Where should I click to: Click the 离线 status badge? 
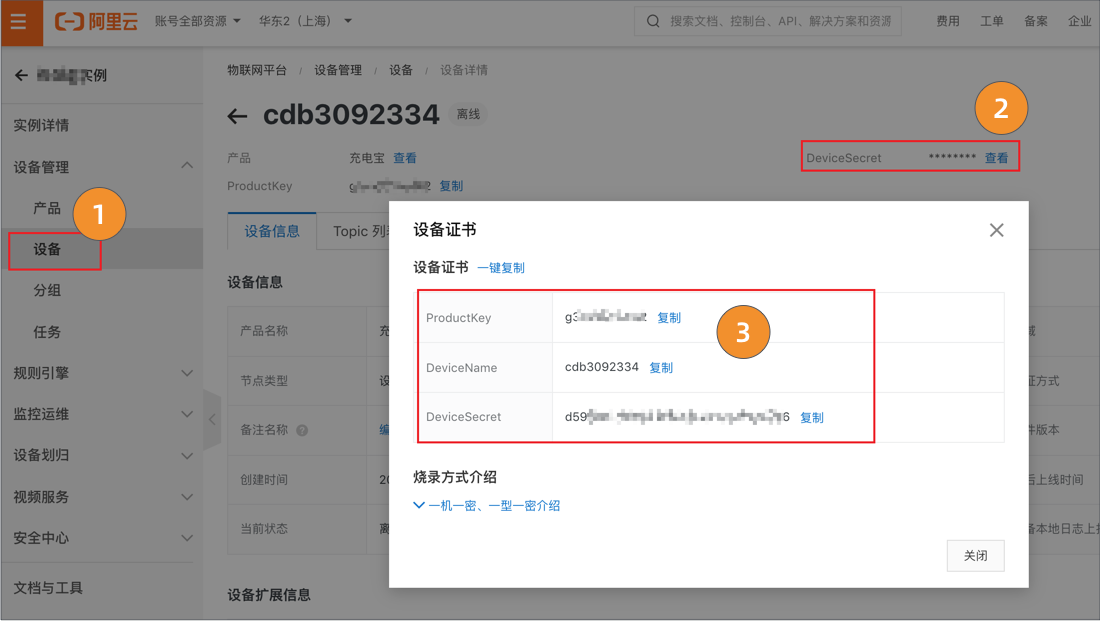click(x=468, y=114)
